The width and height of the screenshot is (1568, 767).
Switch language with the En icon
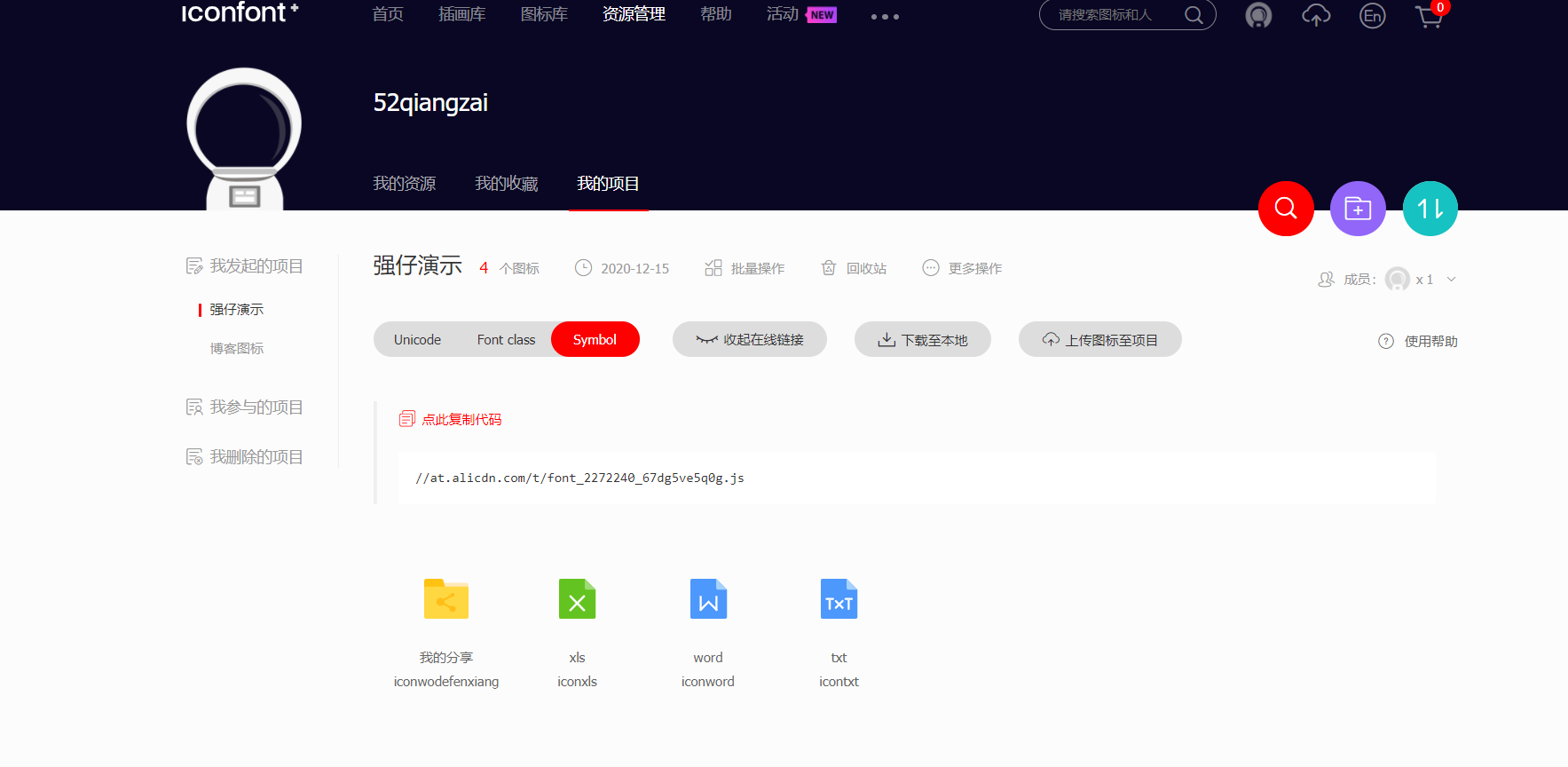(x=1372, y=16)
